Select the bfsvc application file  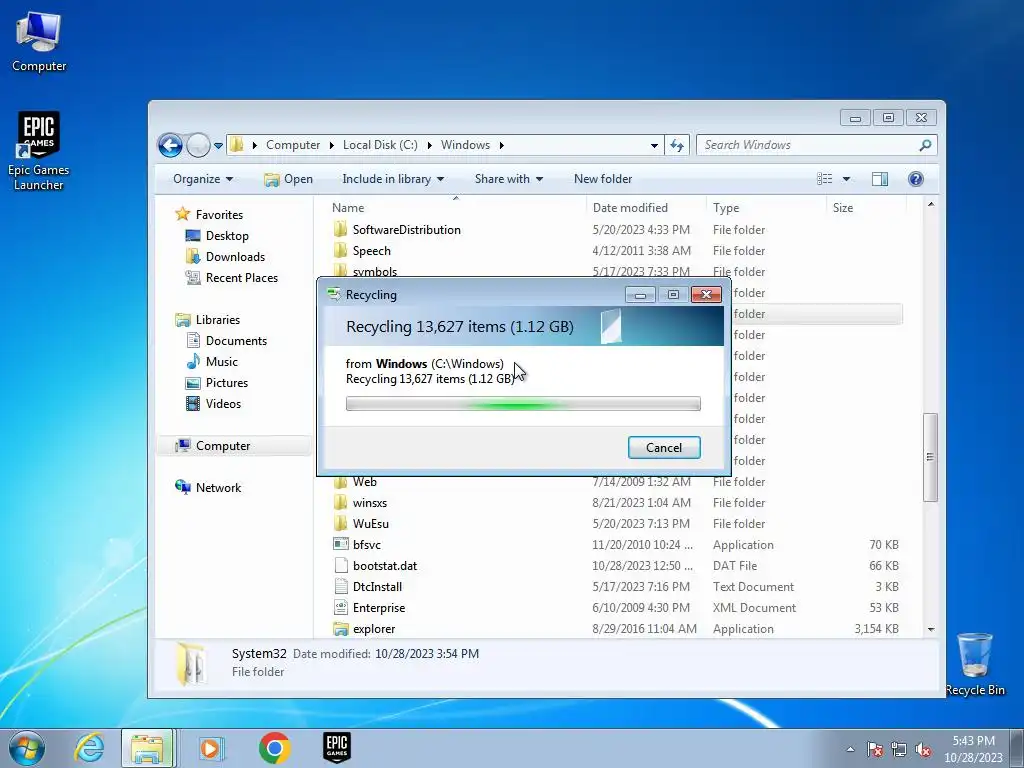click(366, 545)
